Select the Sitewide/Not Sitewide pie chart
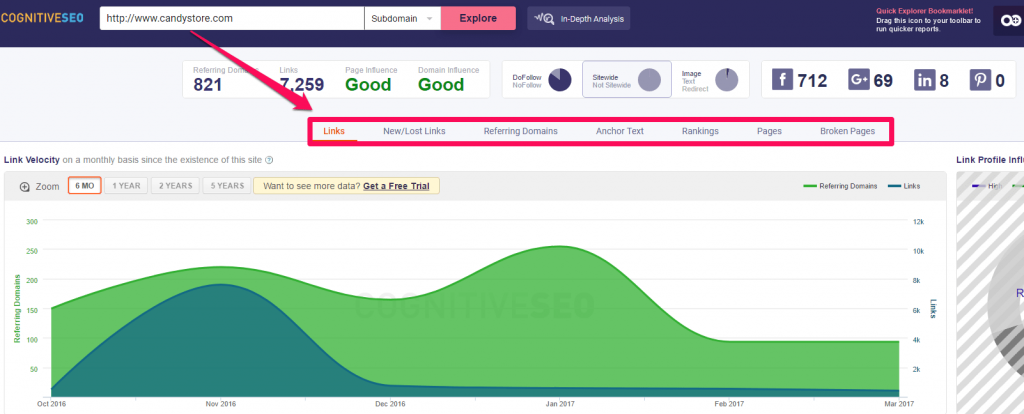1024x414 pixels. [649, 80]
